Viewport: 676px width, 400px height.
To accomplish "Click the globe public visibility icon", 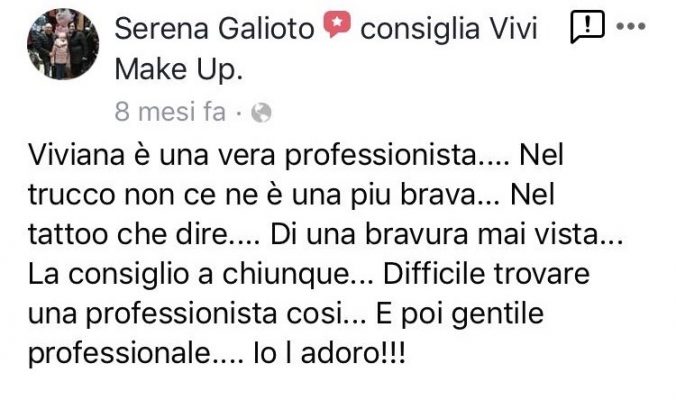I will pyautogui.click(x=261, y=113).
